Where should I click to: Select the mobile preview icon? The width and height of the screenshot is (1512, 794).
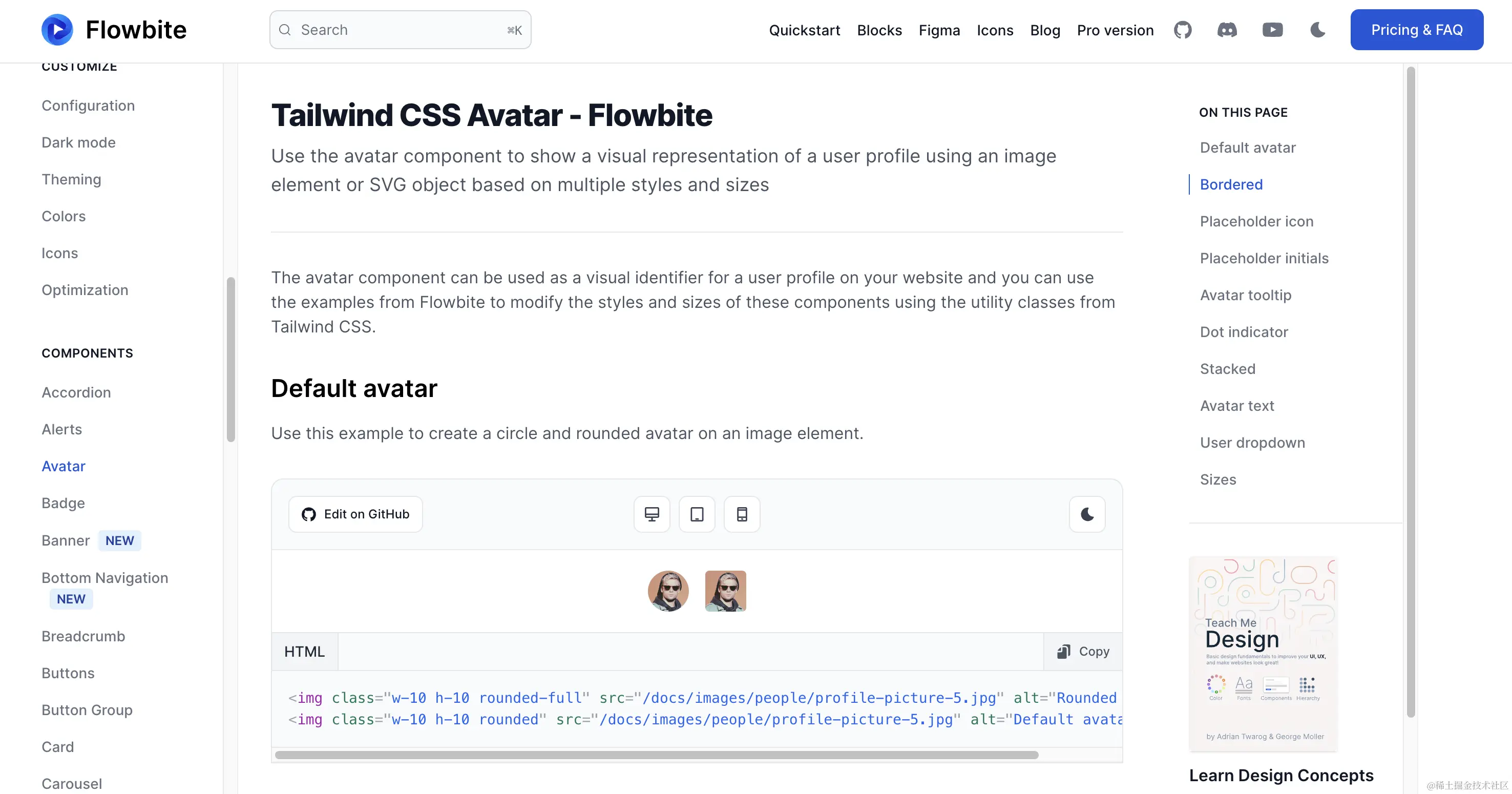tap(742, 514)
